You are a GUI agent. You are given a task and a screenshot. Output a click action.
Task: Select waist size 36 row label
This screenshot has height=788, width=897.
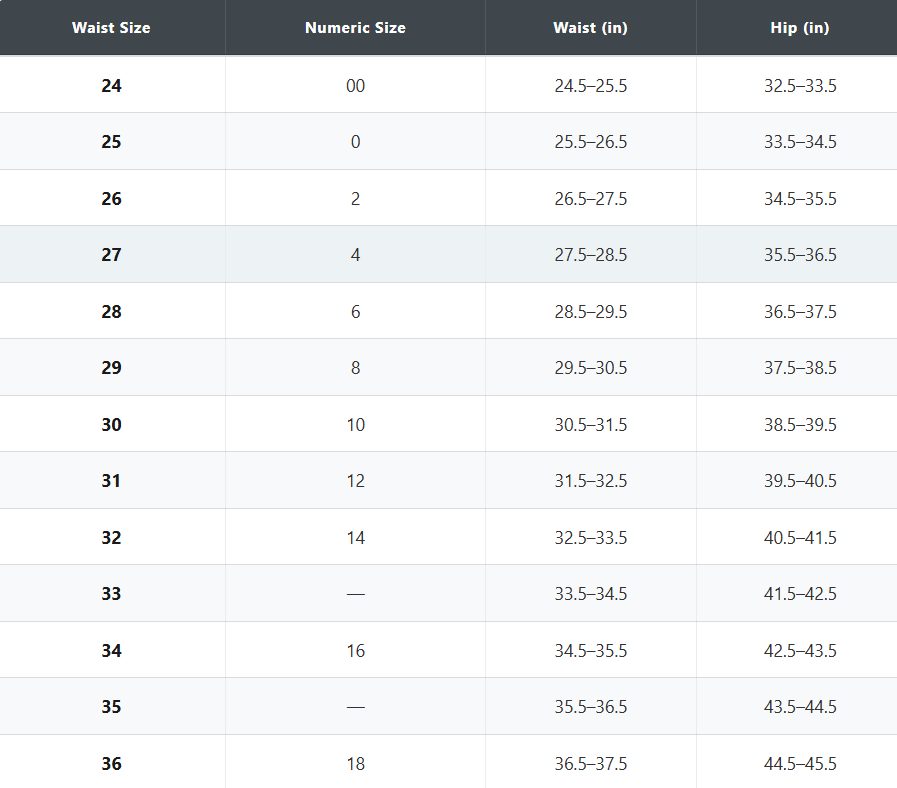click(111, 763)
